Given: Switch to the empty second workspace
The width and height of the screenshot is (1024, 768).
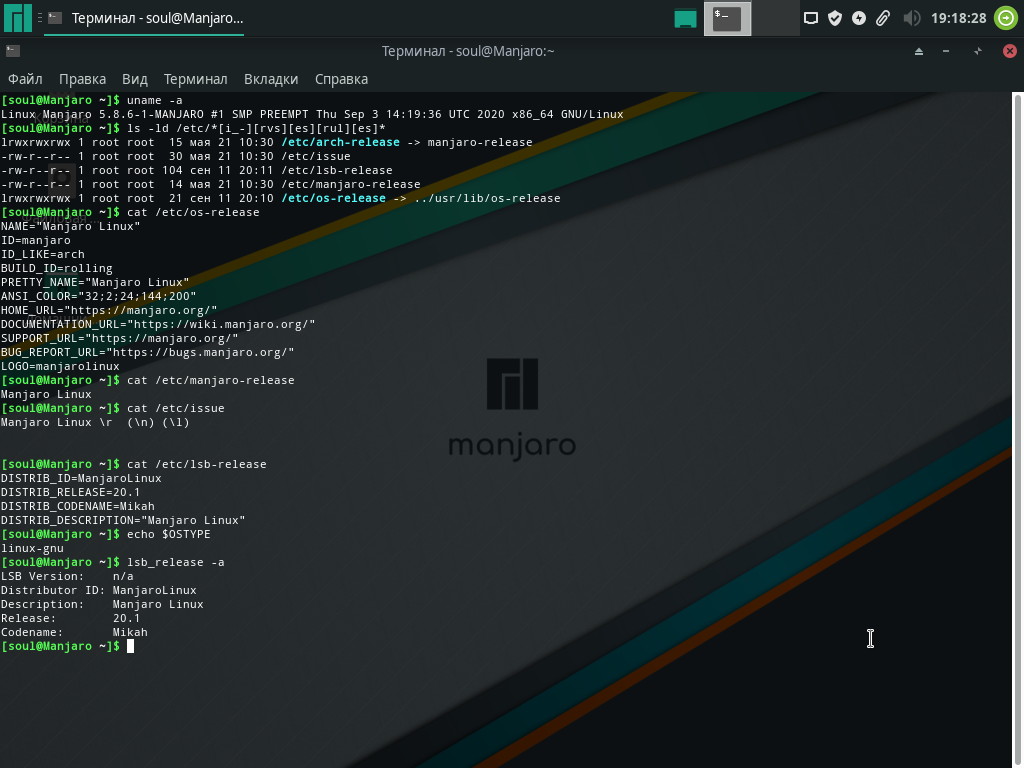Looking at the screenshot, I should point(775,18).
